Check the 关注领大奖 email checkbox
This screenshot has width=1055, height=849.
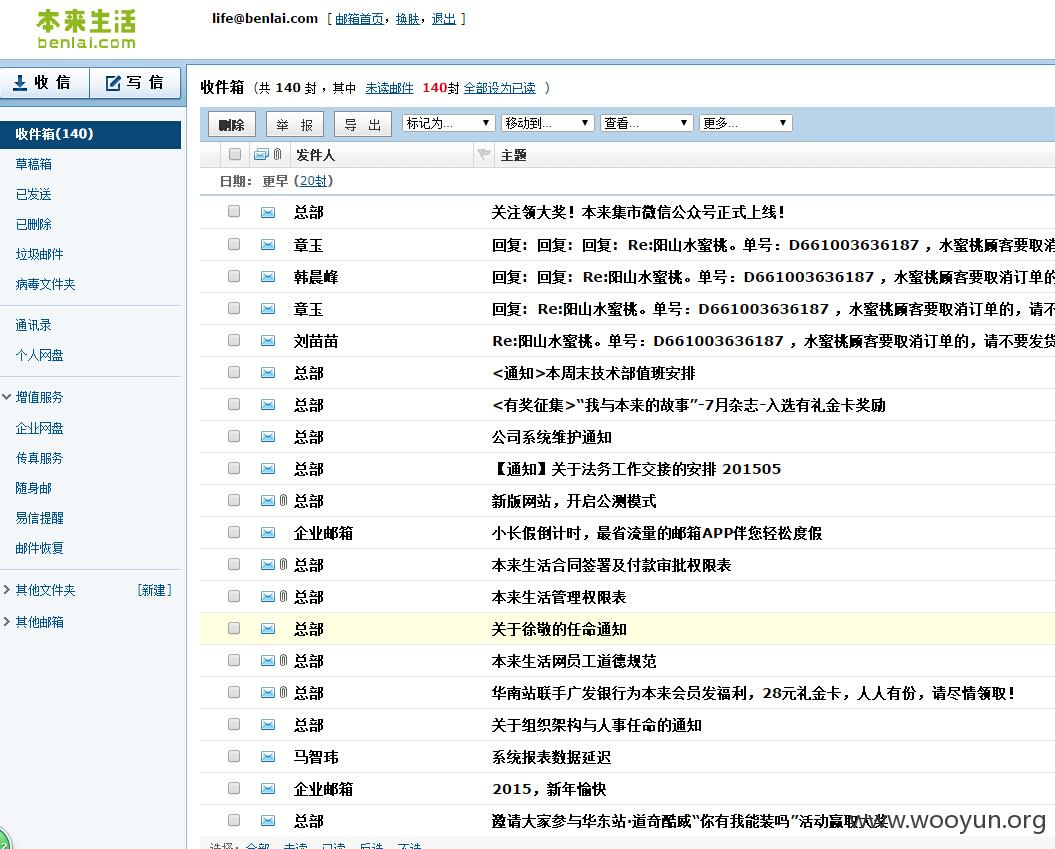click(x=234, y=211)
